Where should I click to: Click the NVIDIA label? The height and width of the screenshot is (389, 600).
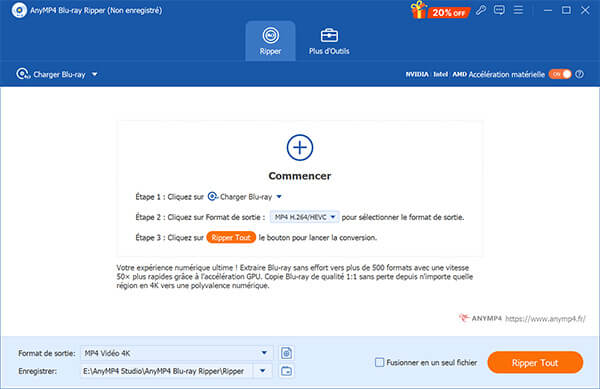coord(417,74)
